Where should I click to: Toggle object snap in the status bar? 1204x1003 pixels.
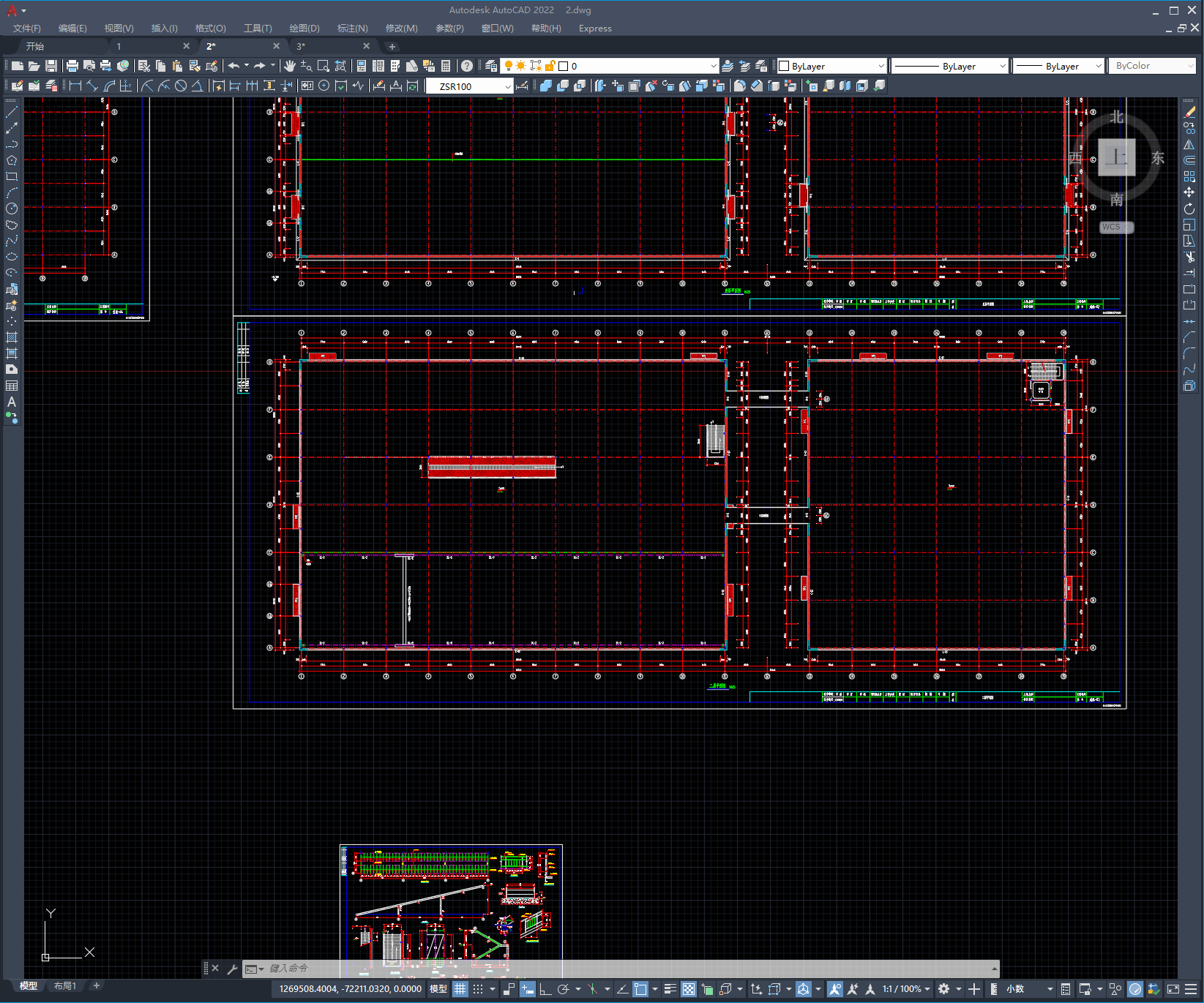(x=640, y=989)
